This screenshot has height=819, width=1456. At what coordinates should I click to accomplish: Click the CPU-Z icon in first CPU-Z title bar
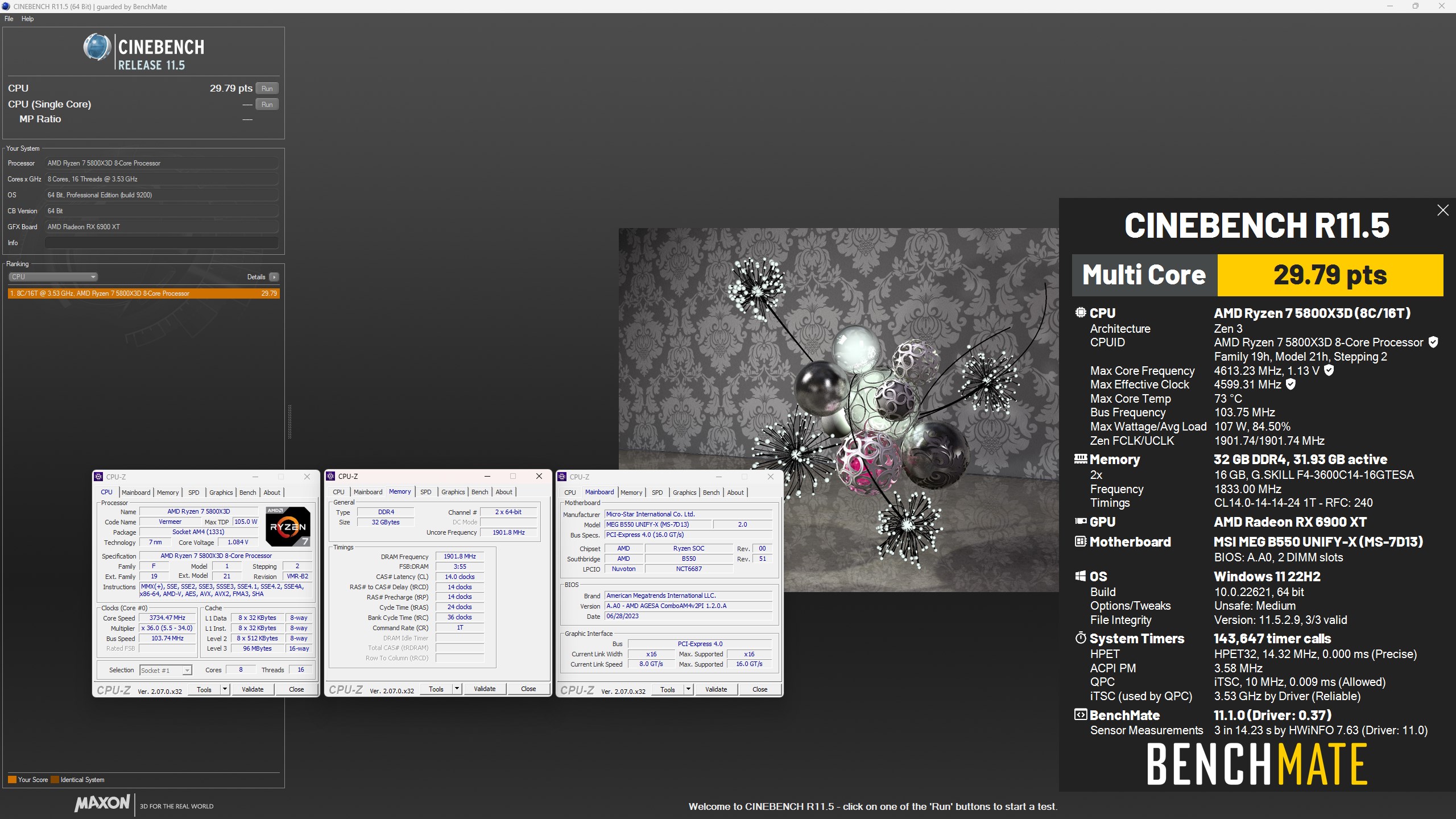tap(98, 477)
